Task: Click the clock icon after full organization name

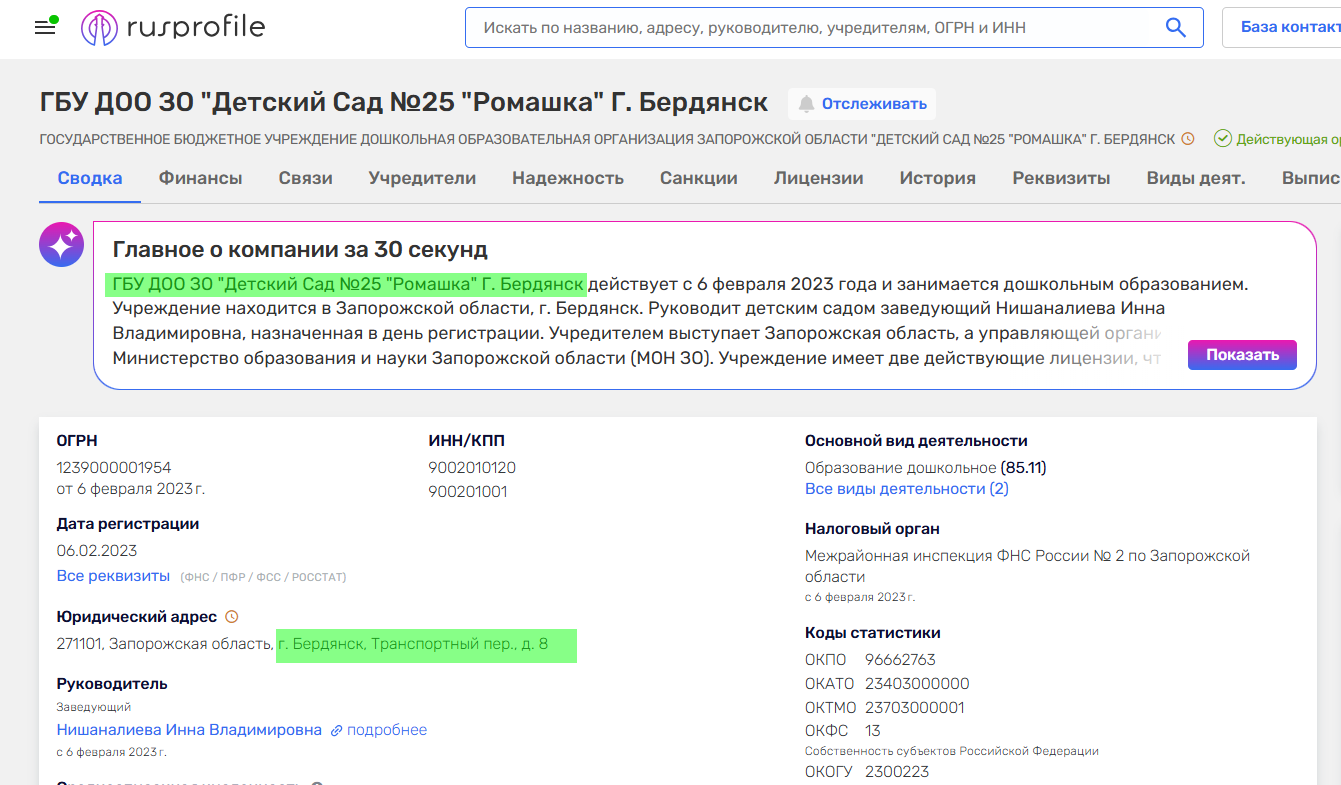Action: (x=1188, y=139)
